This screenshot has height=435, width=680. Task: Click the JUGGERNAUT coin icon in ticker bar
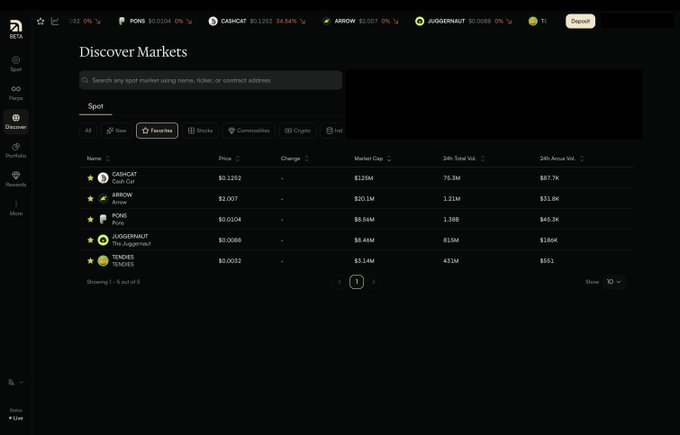419,21
